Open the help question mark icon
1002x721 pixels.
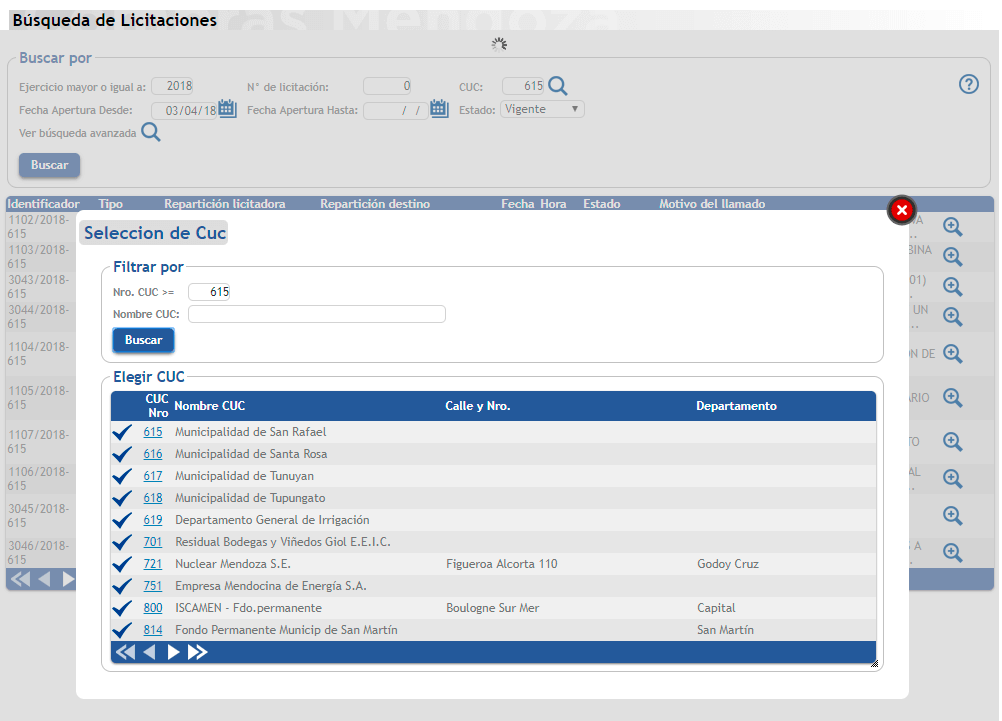point(969,84)
